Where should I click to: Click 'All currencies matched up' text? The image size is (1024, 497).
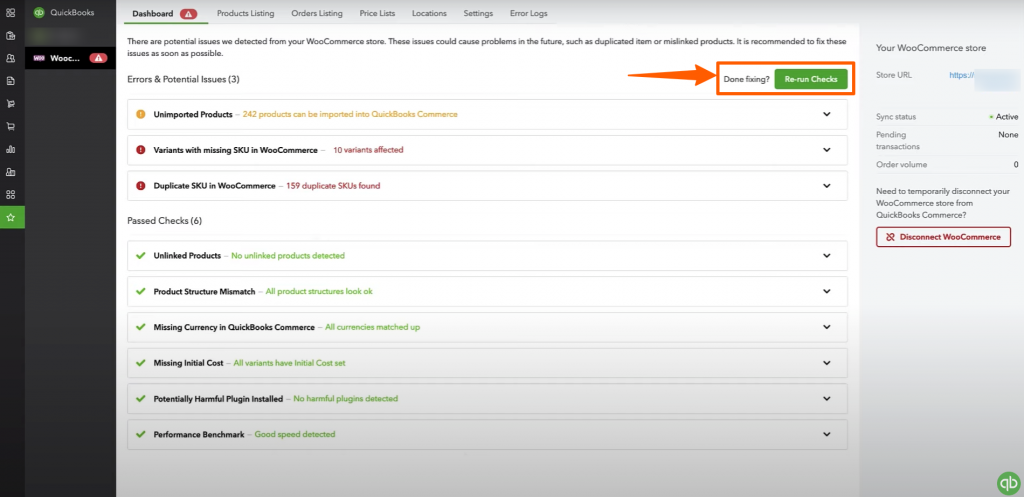pos(372,327)
